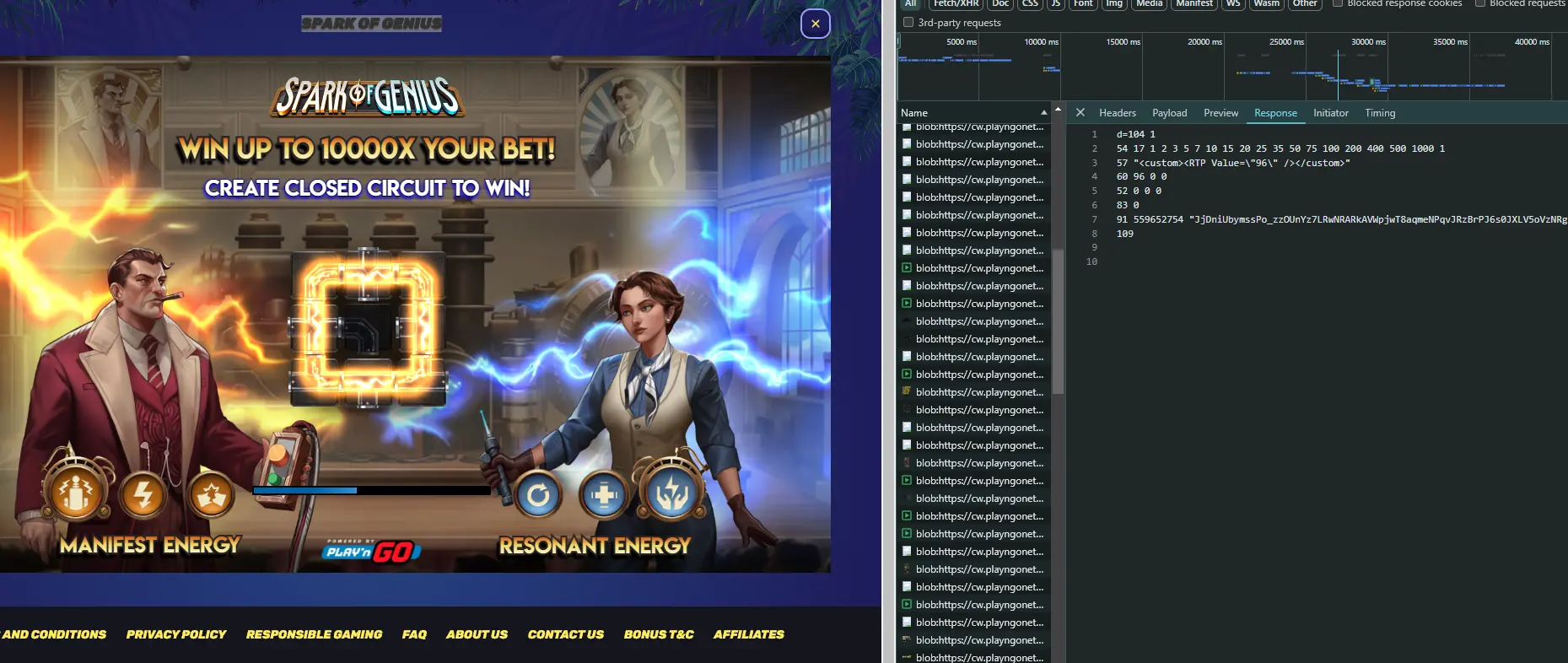The image size is (1568, 663).
Task: Switch to the Payload tab
Action: 1169,113
